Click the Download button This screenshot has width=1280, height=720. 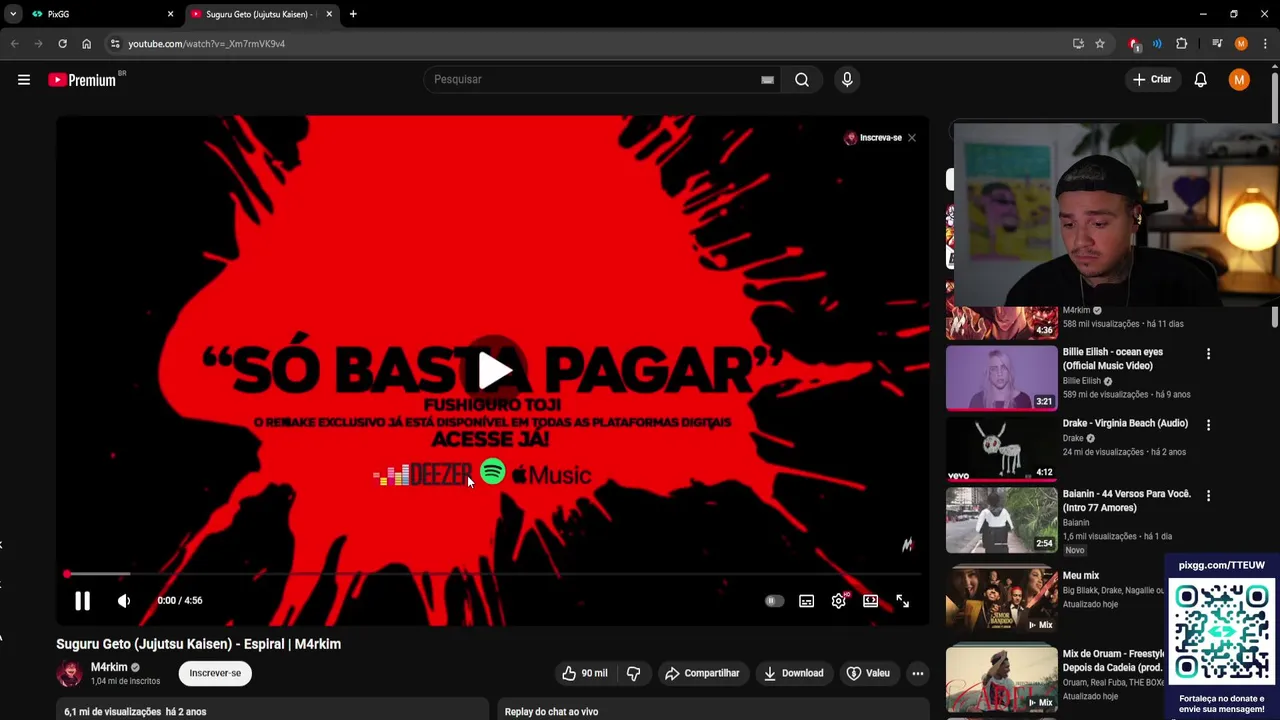pos(794,674)
